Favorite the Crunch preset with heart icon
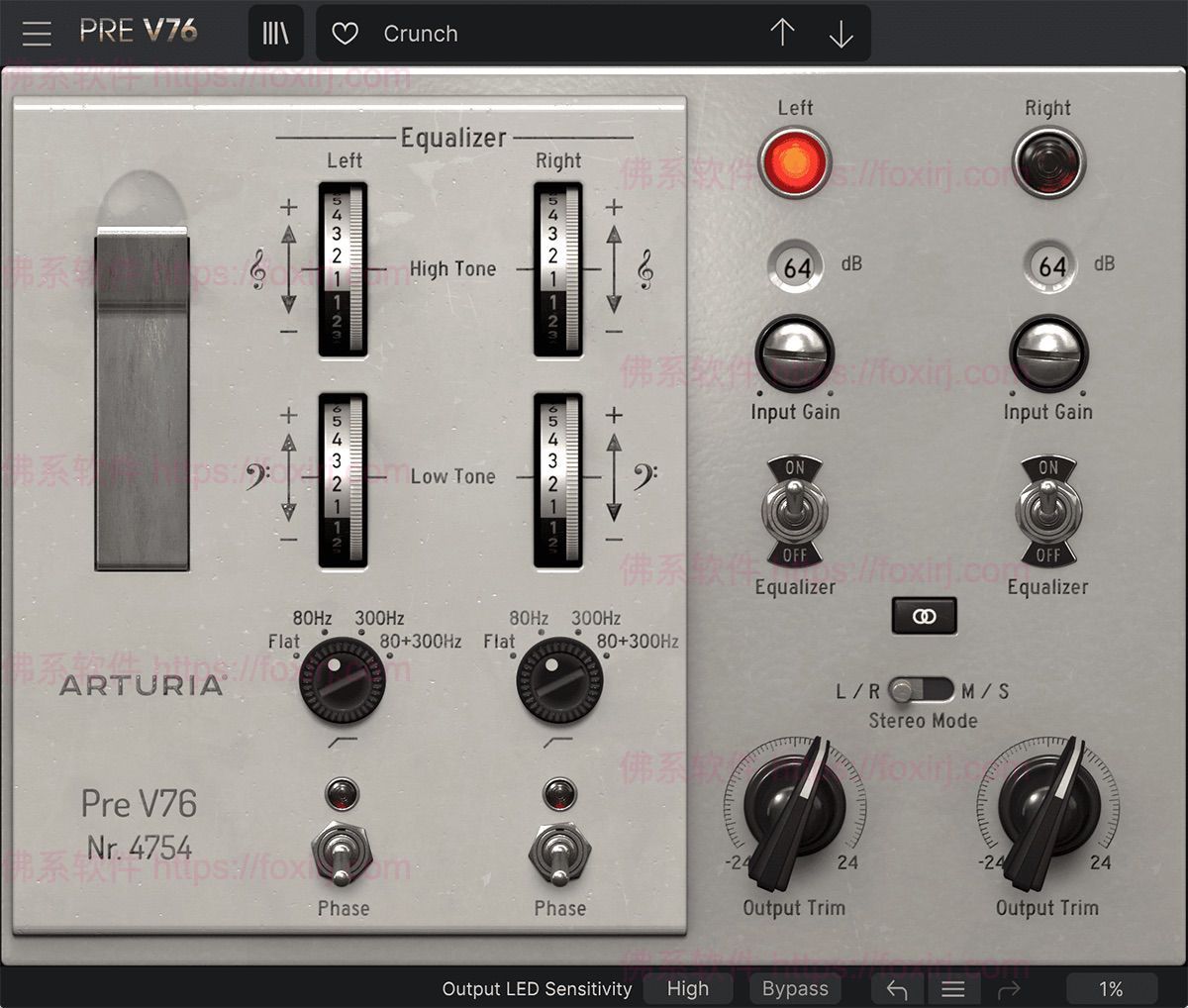The image size is (1188, 1008). point(345,34)
